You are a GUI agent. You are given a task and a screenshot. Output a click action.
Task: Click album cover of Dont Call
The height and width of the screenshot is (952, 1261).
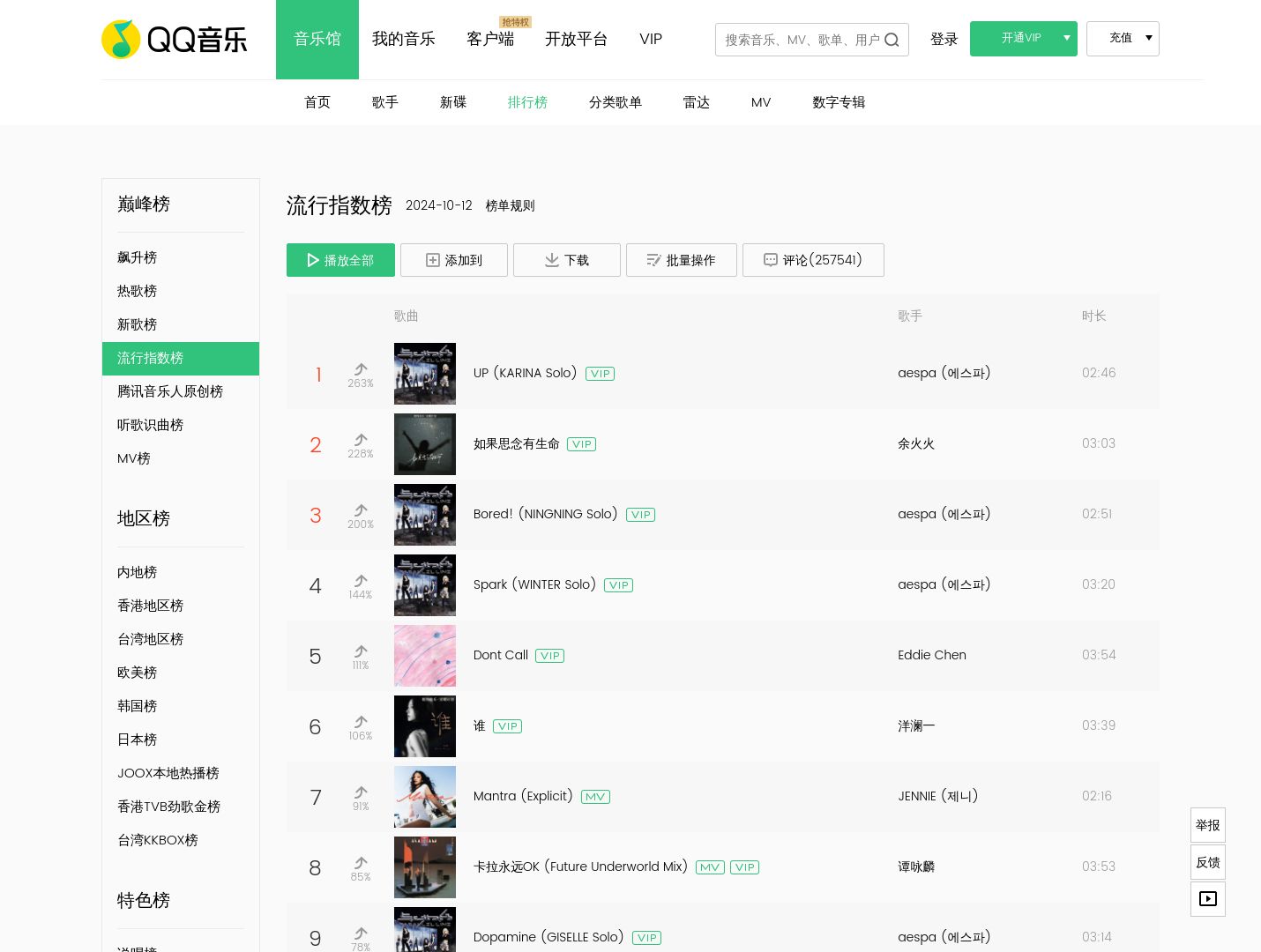425,656
